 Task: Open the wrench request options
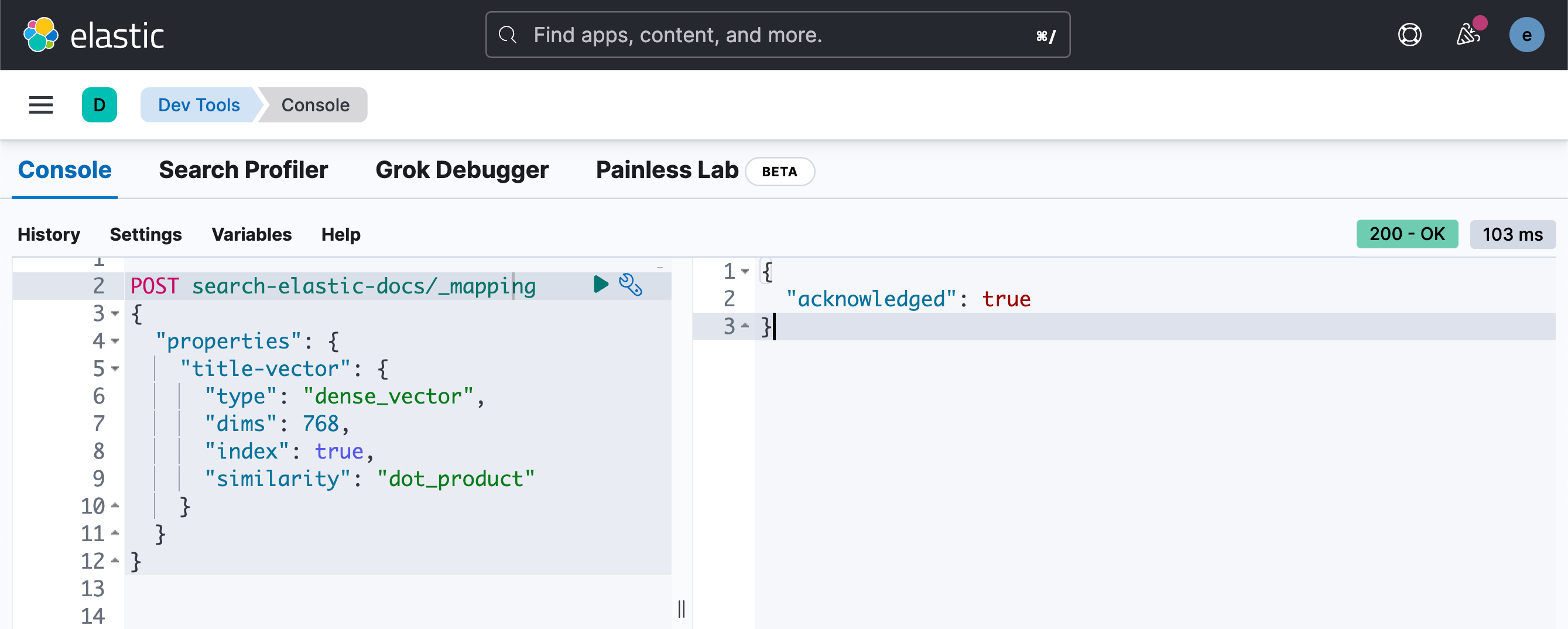[630, 285]
